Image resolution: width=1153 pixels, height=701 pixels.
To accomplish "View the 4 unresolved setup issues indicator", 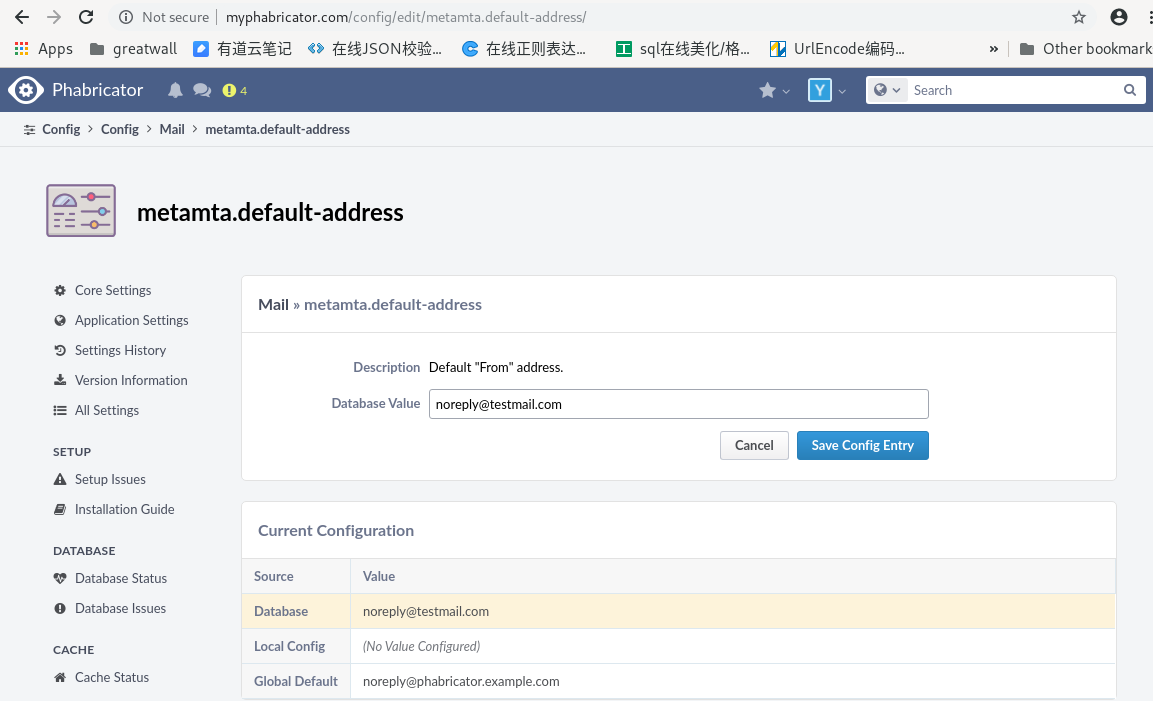I will tap(232, 90).
